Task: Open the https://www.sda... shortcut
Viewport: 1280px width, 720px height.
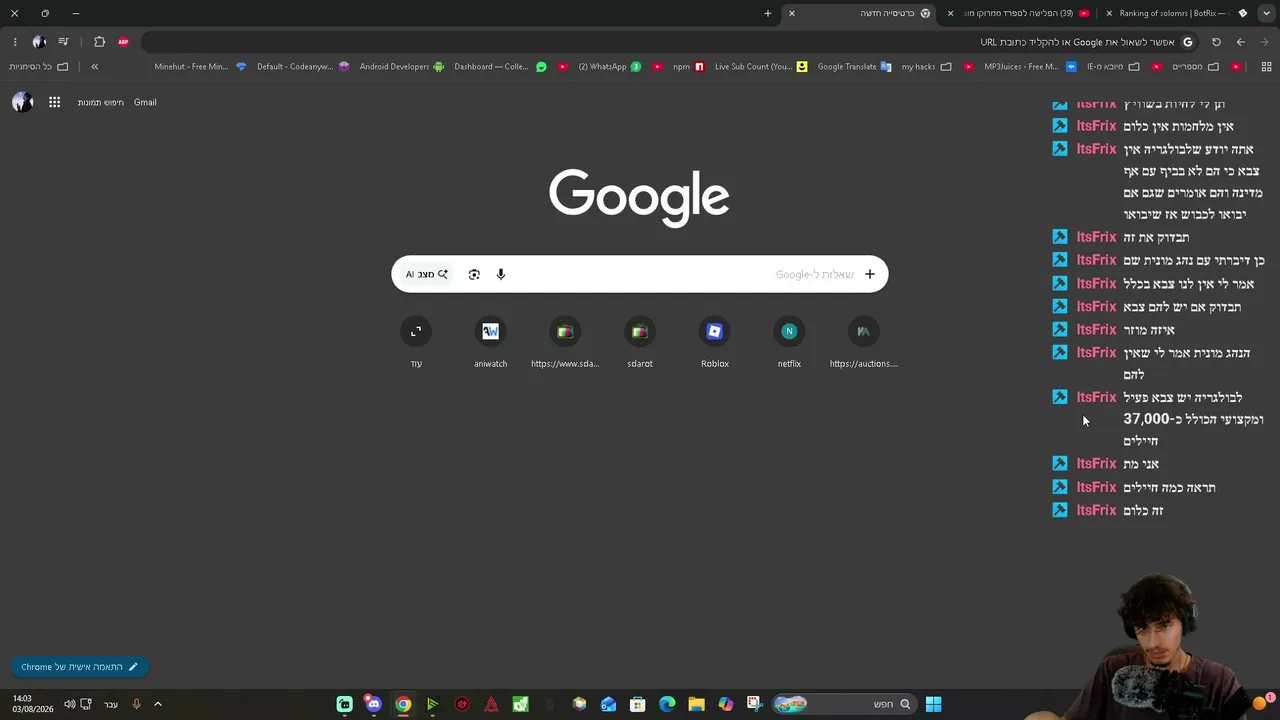Action: (565, 343)
